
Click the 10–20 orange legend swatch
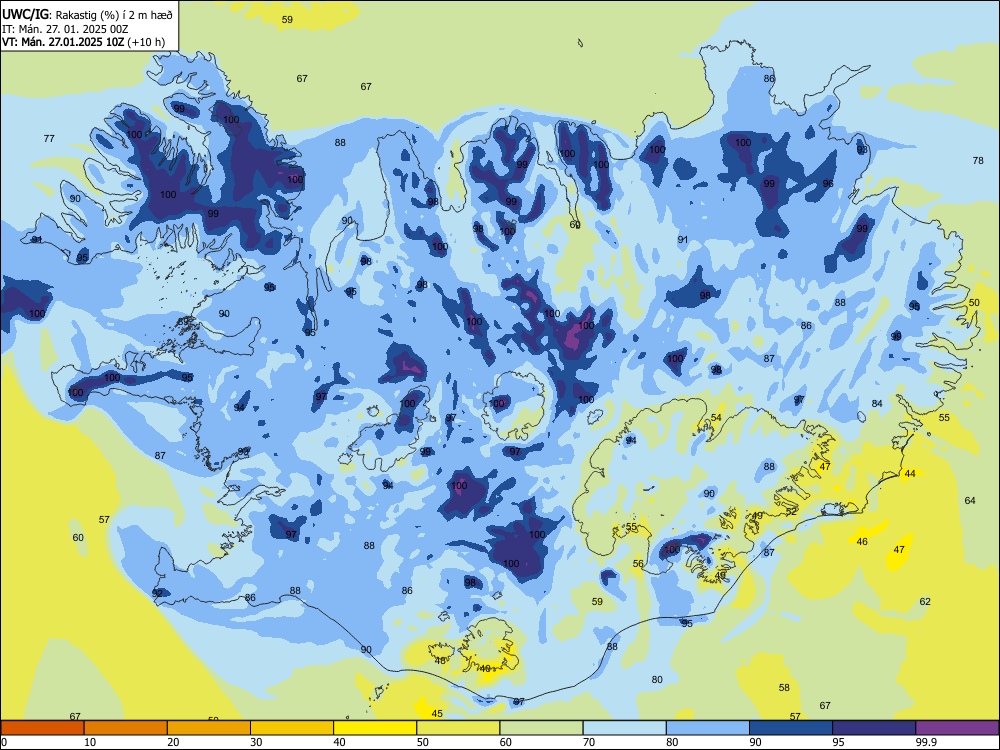coord(126,728)
